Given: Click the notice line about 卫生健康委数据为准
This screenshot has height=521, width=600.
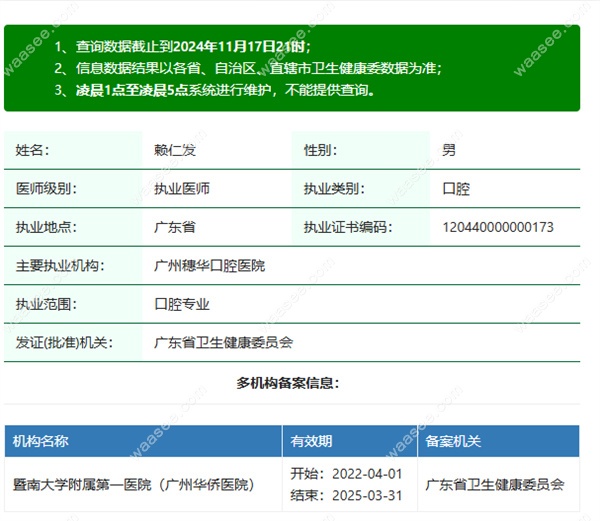Looking at the screenshot, I should point(248,68).
